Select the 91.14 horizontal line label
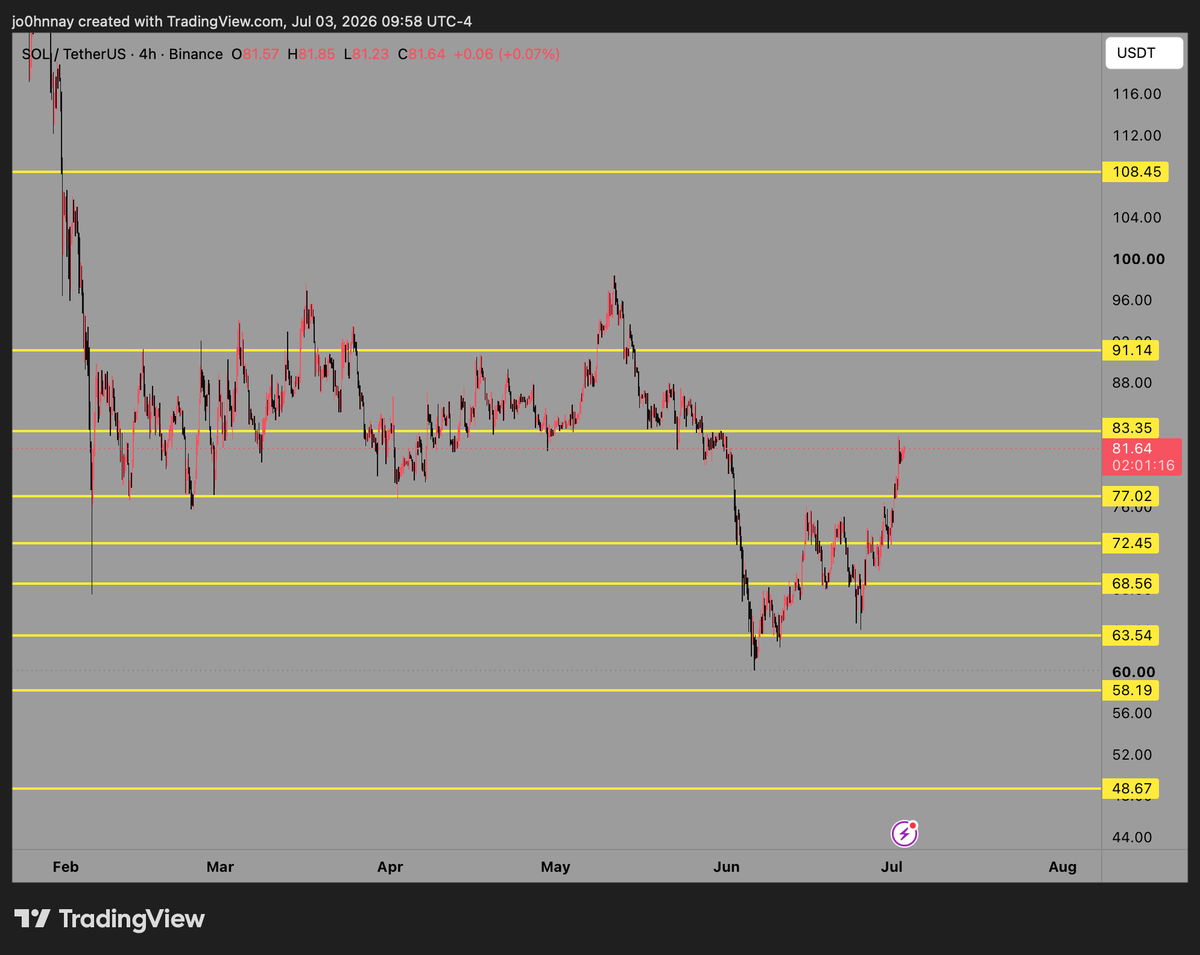 (1131, 350)
